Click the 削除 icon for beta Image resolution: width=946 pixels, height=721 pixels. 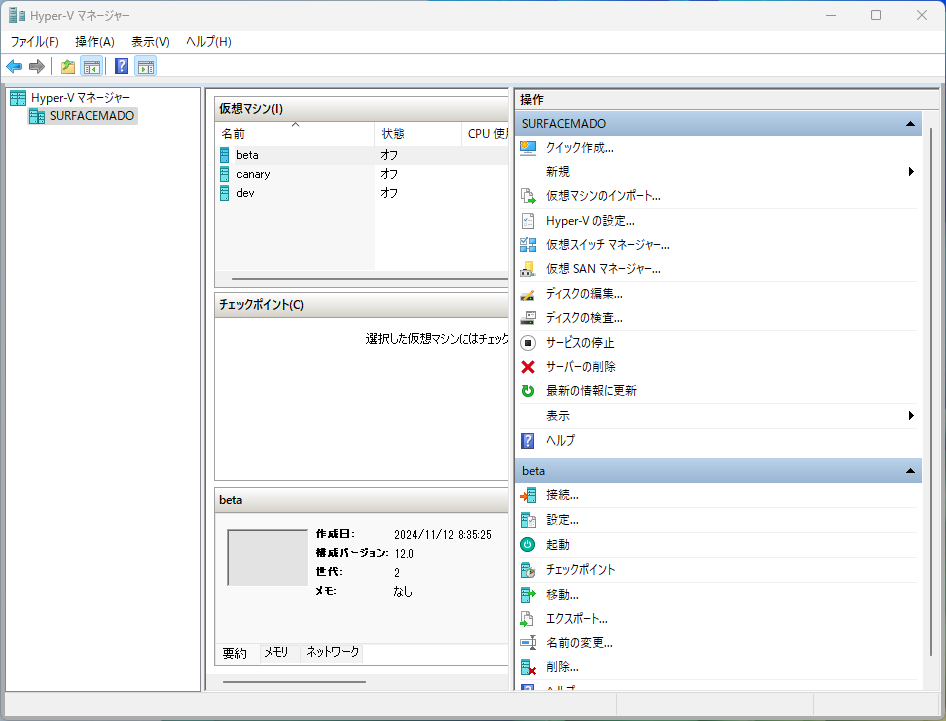(x=528, y=667)
